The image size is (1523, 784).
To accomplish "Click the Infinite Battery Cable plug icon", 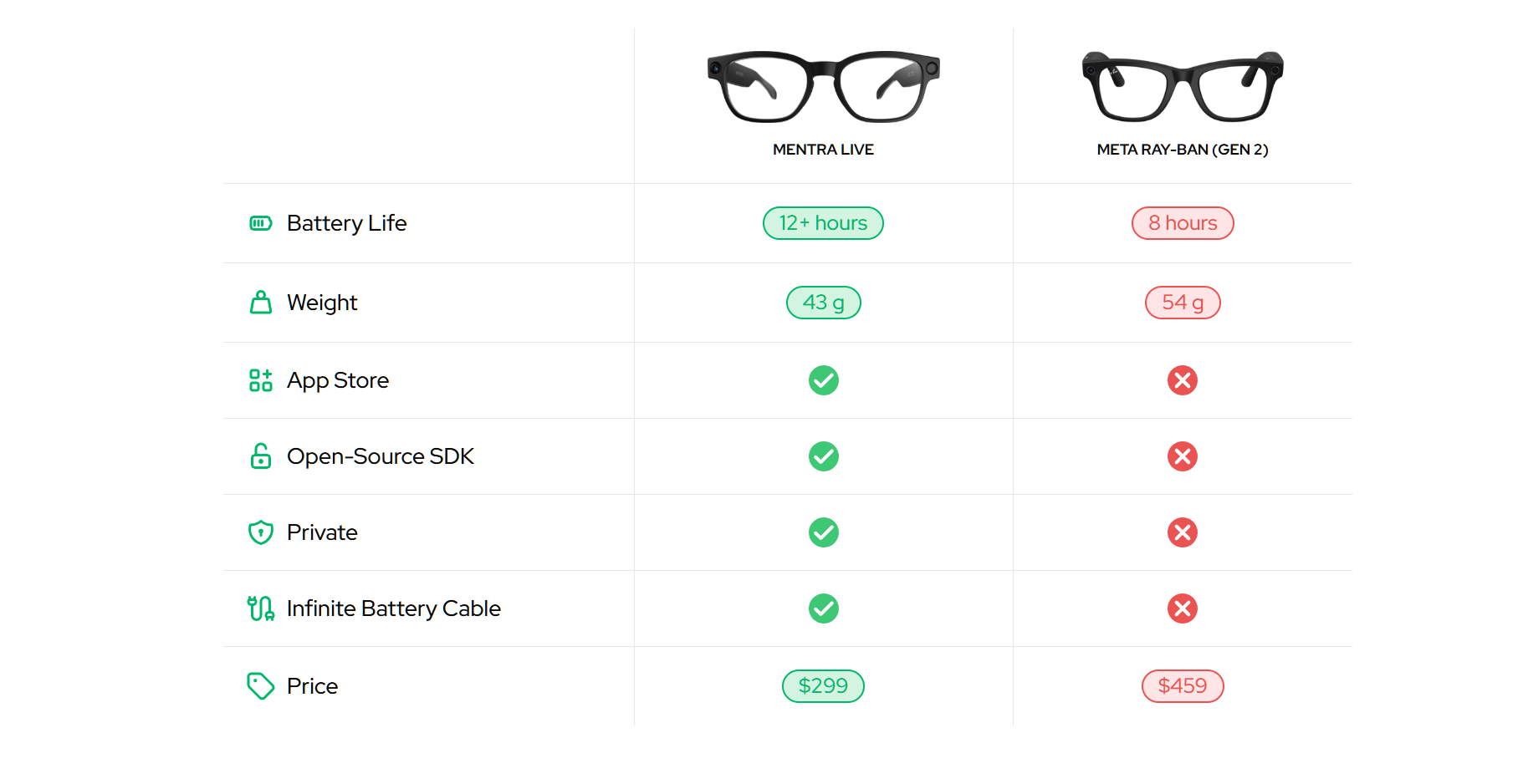I will [261, 608].
